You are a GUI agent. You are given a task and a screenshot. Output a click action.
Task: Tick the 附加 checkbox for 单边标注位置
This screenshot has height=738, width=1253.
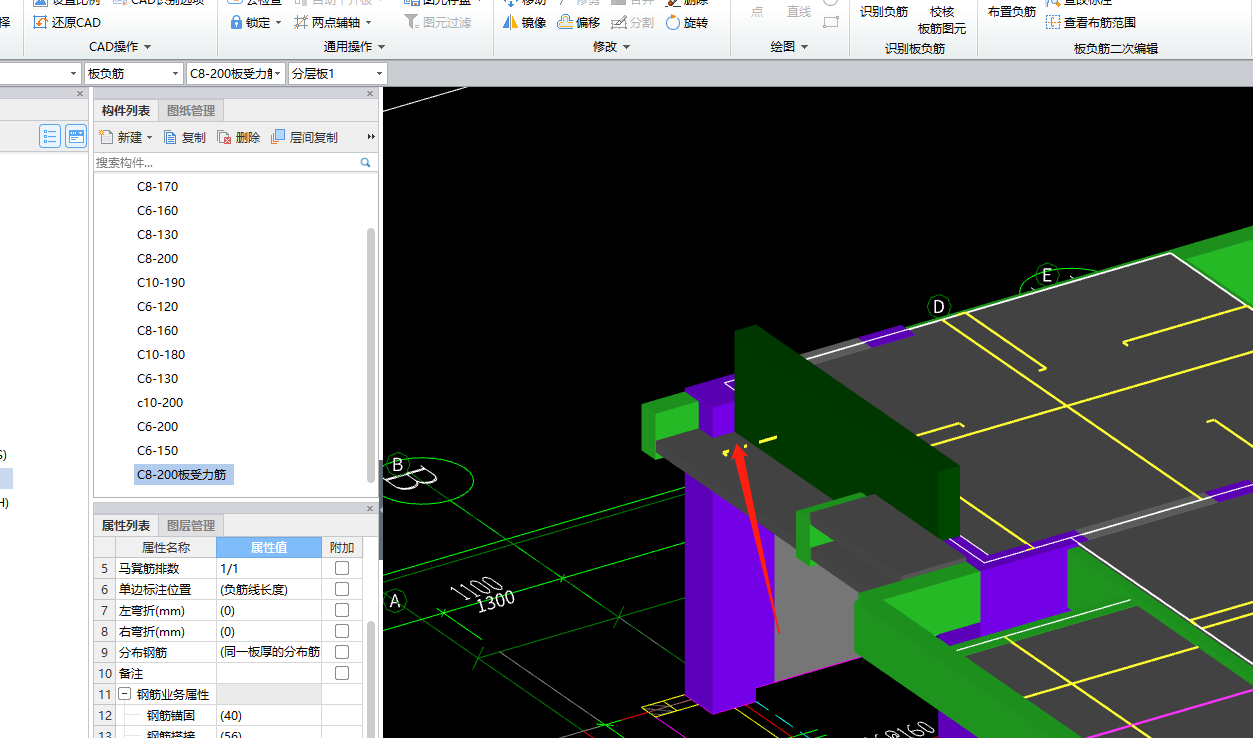(x=342, y=589)
